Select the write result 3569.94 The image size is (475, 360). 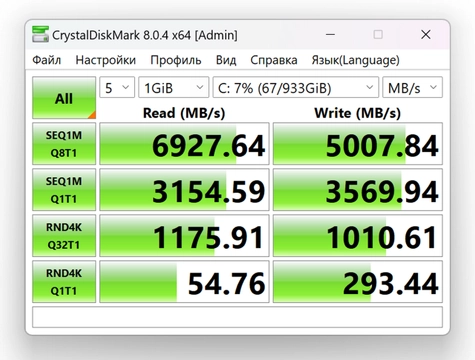[358, 190]
